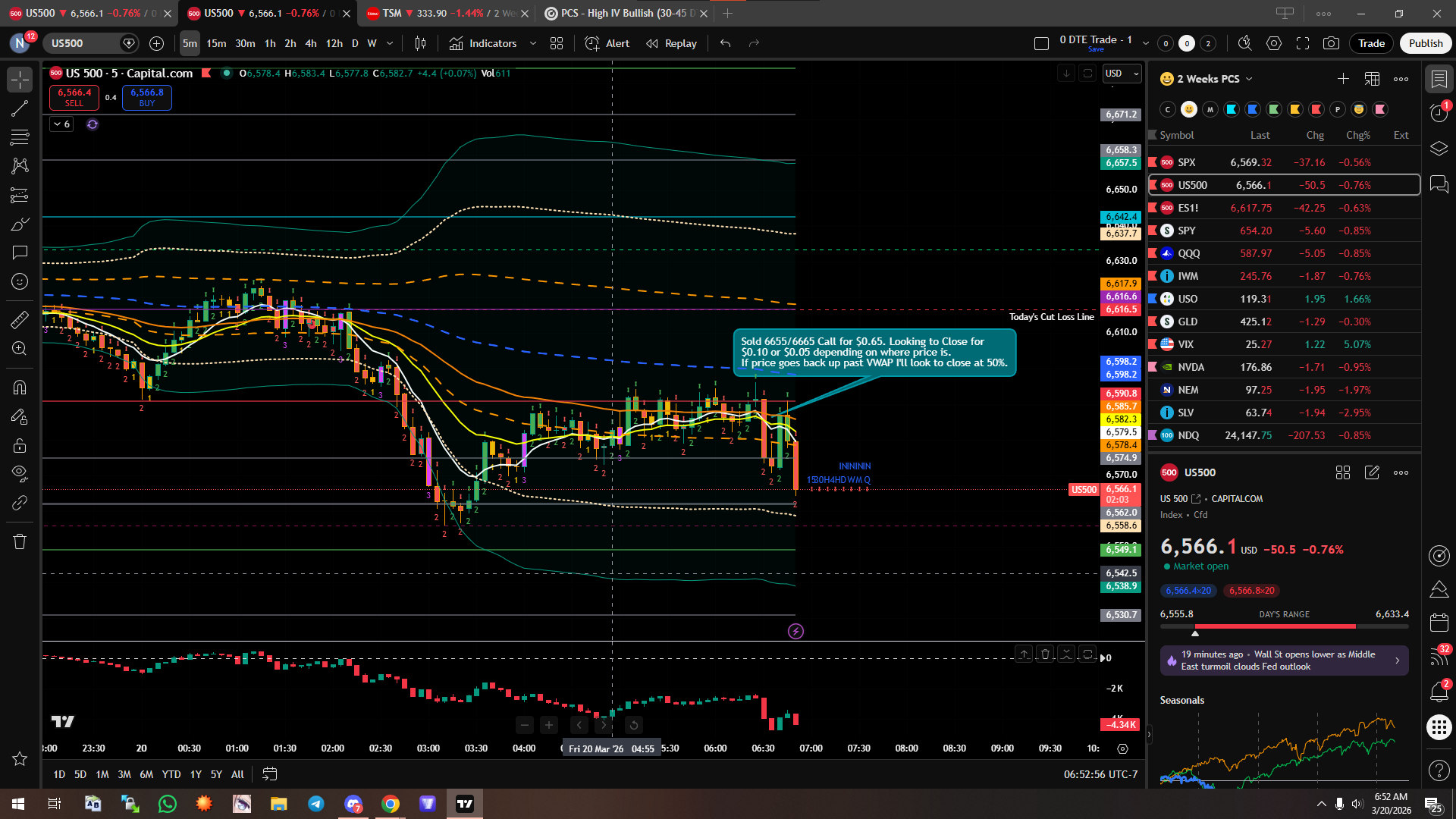Screen dimensions: 1456x819
Task: Open the USD currency dropdown
Action: [1122, 74]
